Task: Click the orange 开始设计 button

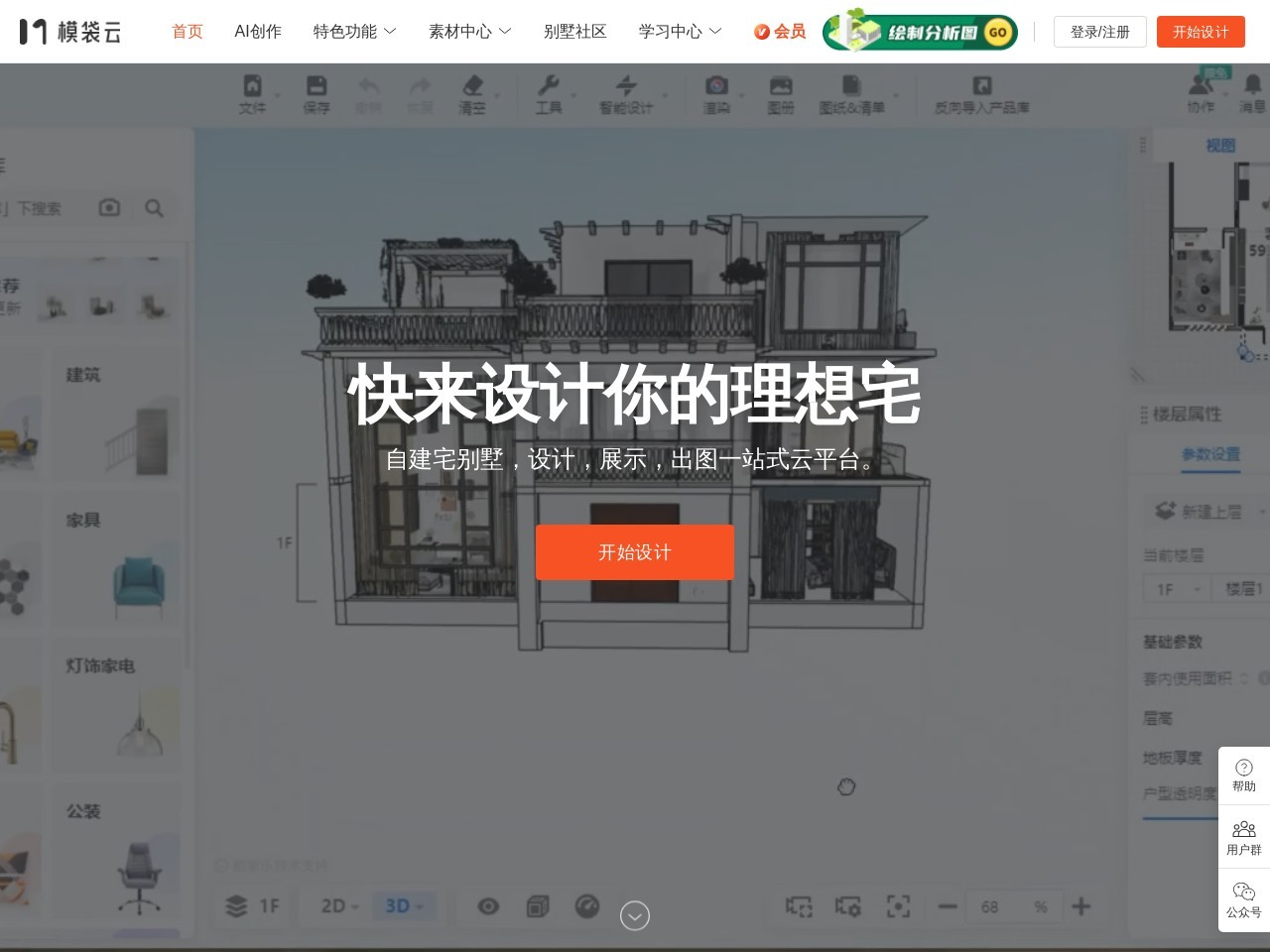Action: pyautogui.click(x=635, y=552)
